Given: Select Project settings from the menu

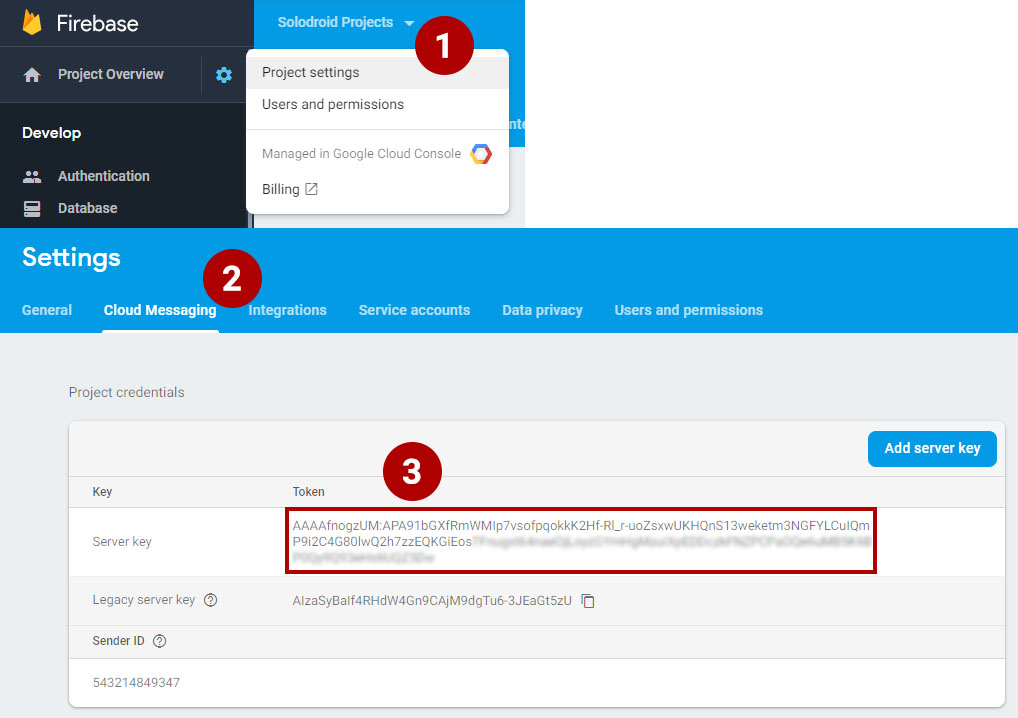Looking at the screenshot, I should point(310,72).
